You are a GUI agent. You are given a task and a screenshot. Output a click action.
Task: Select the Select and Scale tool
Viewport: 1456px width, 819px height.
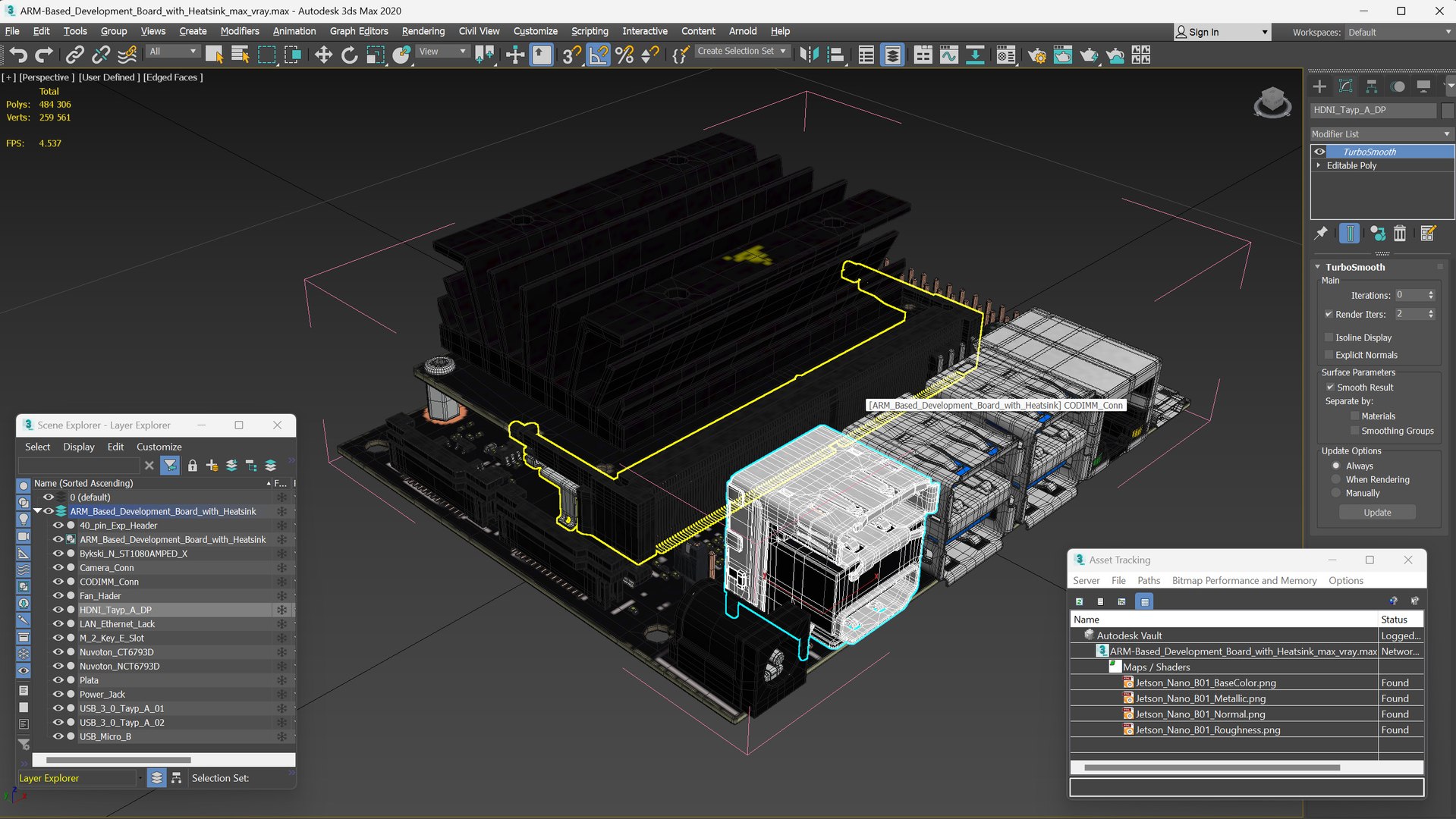coord(375,55)
